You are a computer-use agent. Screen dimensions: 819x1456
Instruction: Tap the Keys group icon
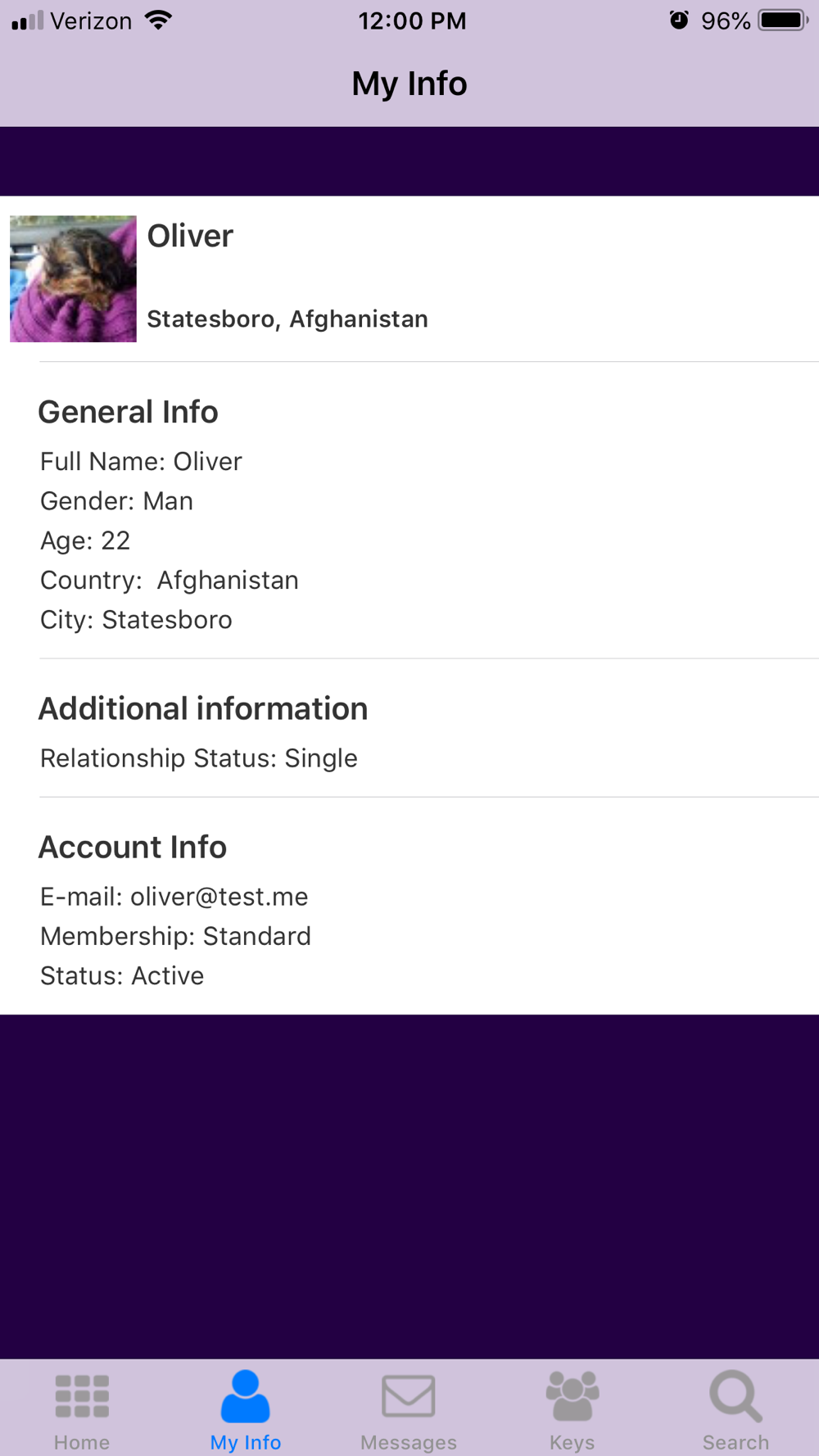point(572,1396)
